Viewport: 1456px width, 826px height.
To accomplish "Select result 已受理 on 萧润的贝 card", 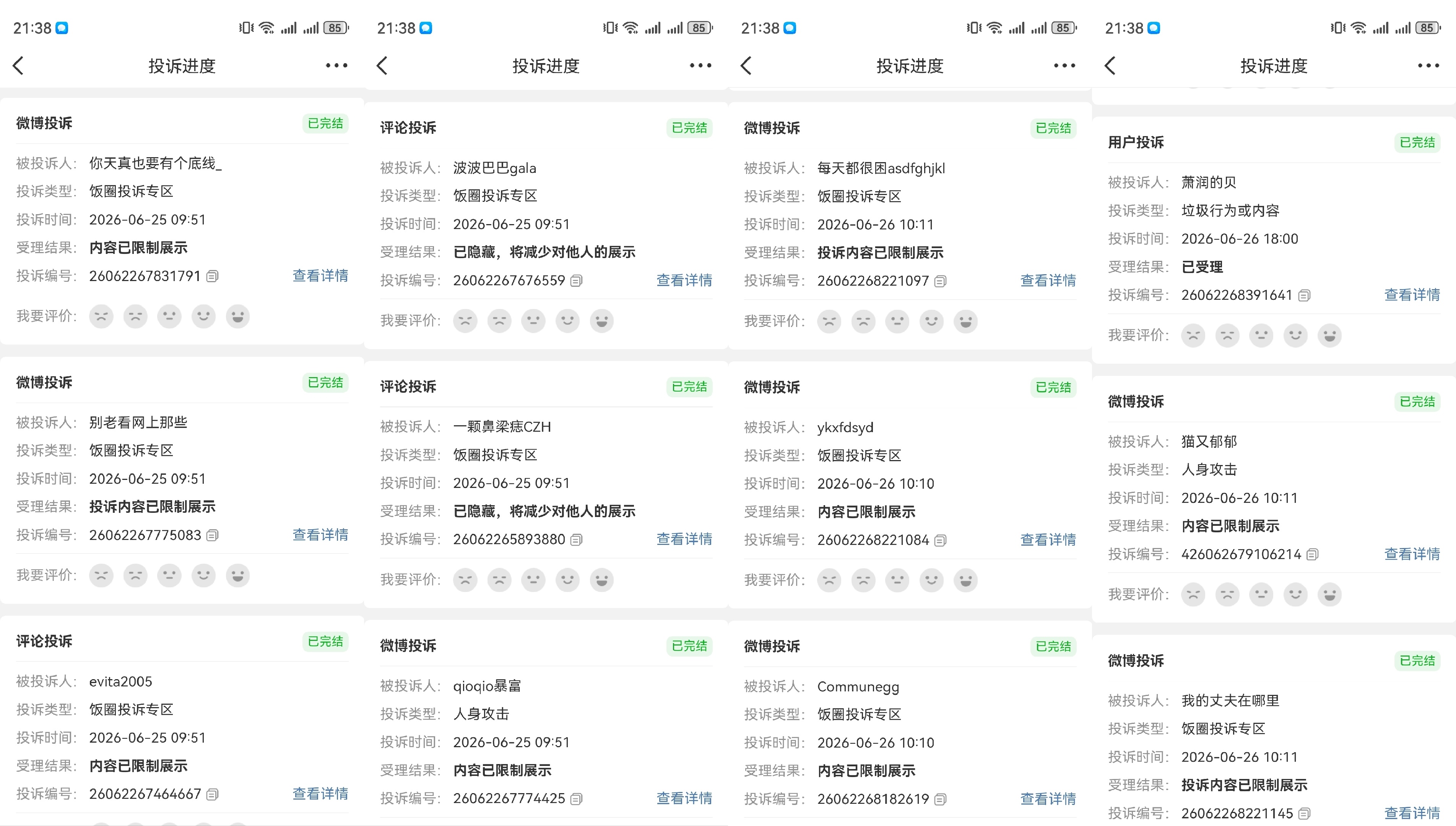I will tap(1202, 267).
